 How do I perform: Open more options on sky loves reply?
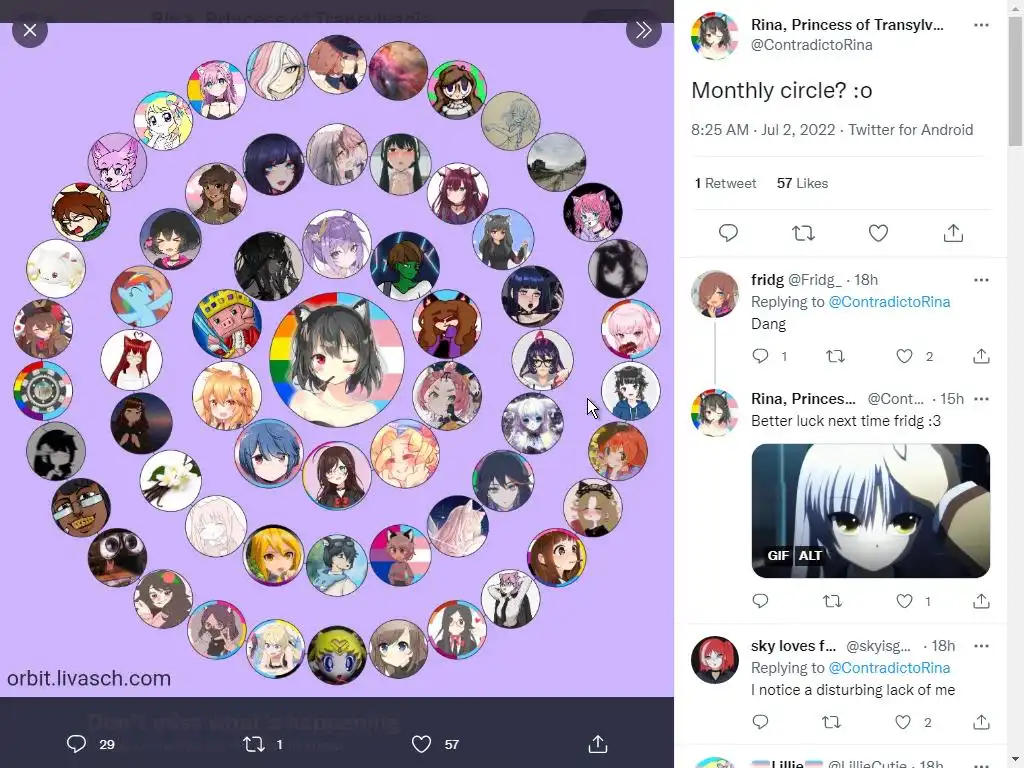[981, 646]
